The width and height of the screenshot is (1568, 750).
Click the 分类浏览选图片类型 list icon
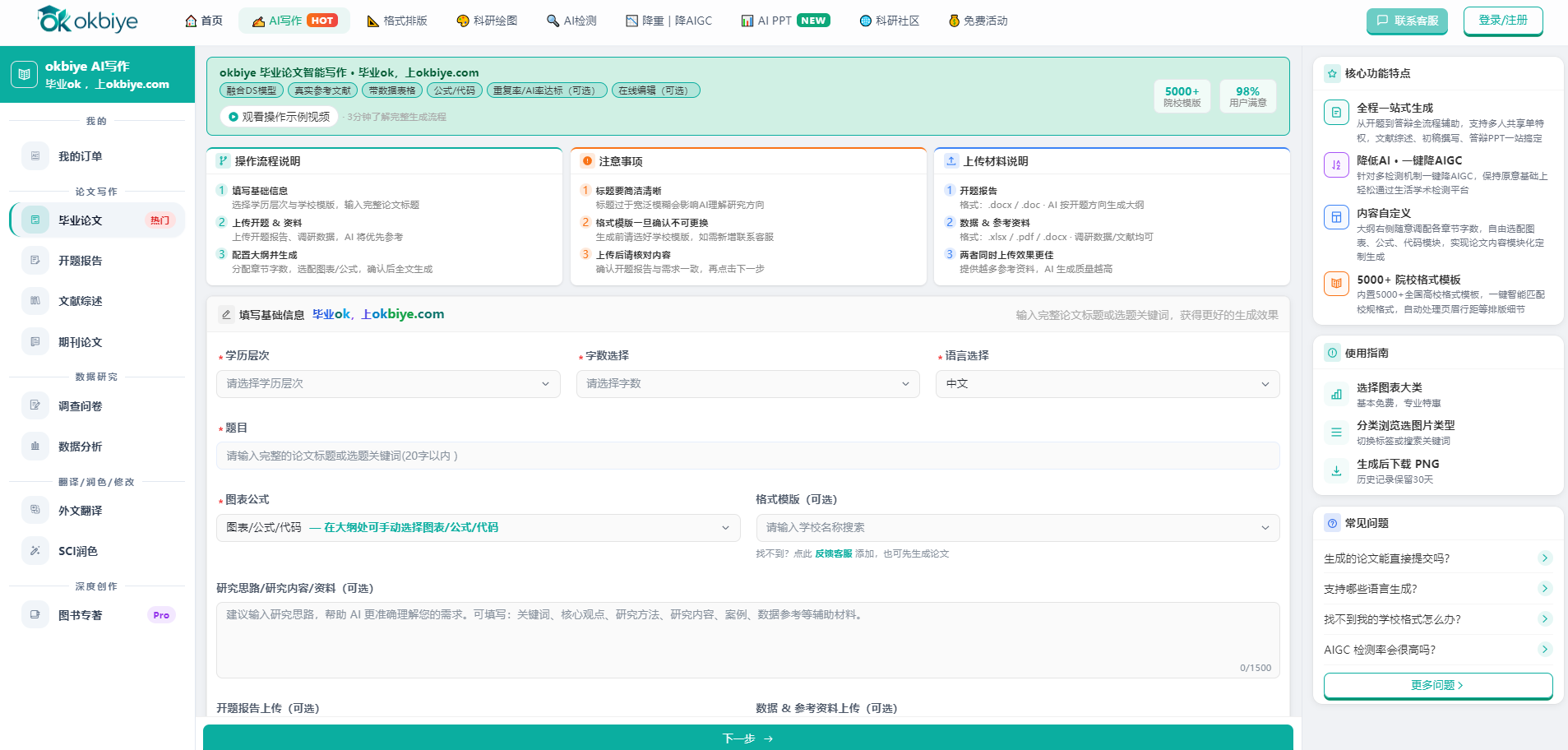point(1336,433)
